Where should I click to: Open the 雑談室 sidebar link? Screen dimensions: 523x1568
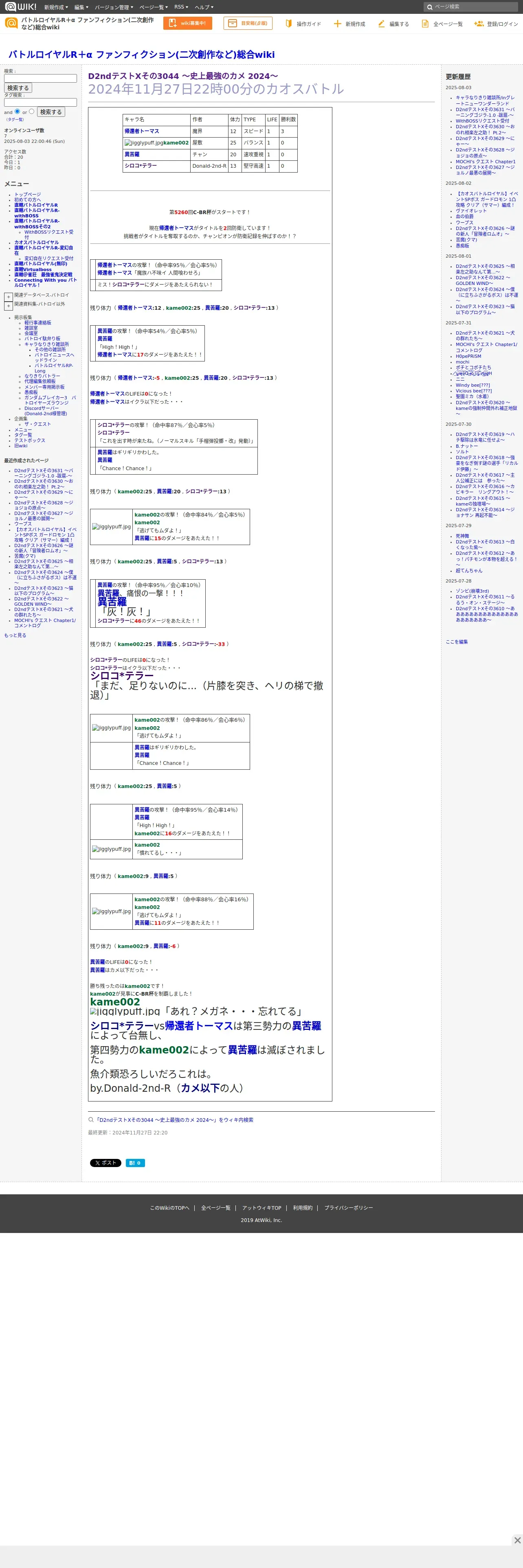click(31, 328)
